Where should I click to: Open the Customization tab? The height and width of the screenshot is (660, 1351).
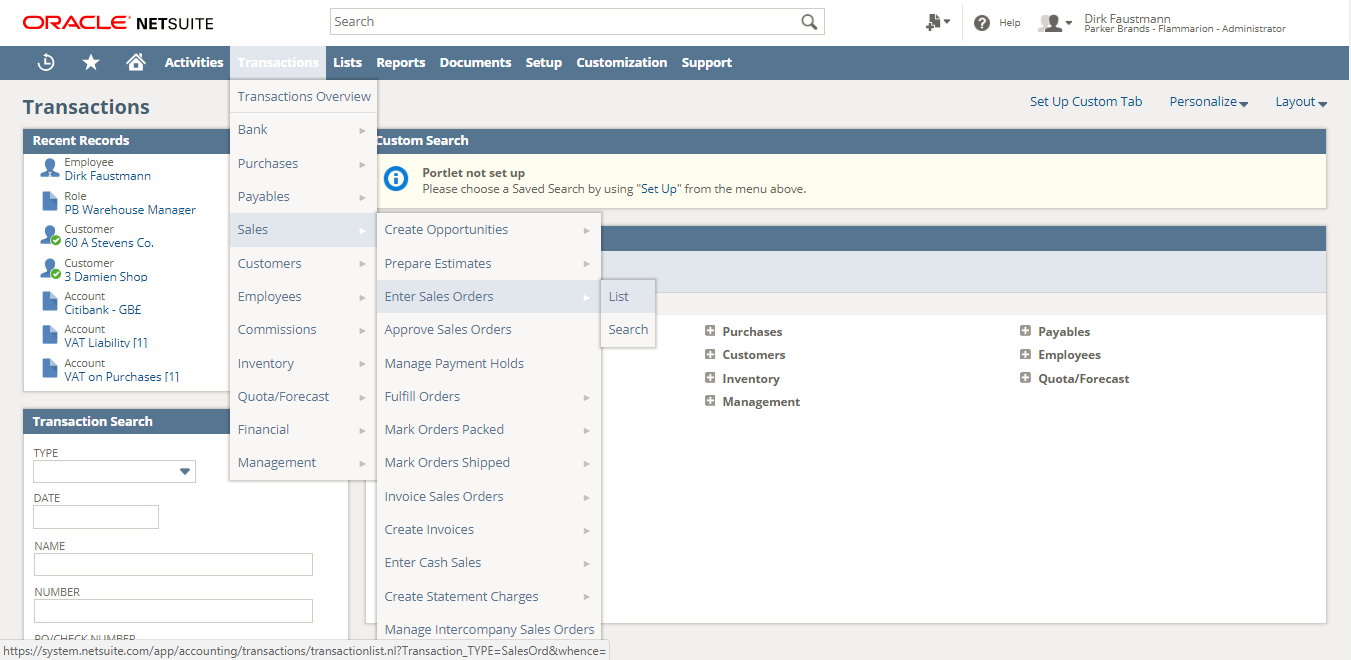[x=622, y=62]
